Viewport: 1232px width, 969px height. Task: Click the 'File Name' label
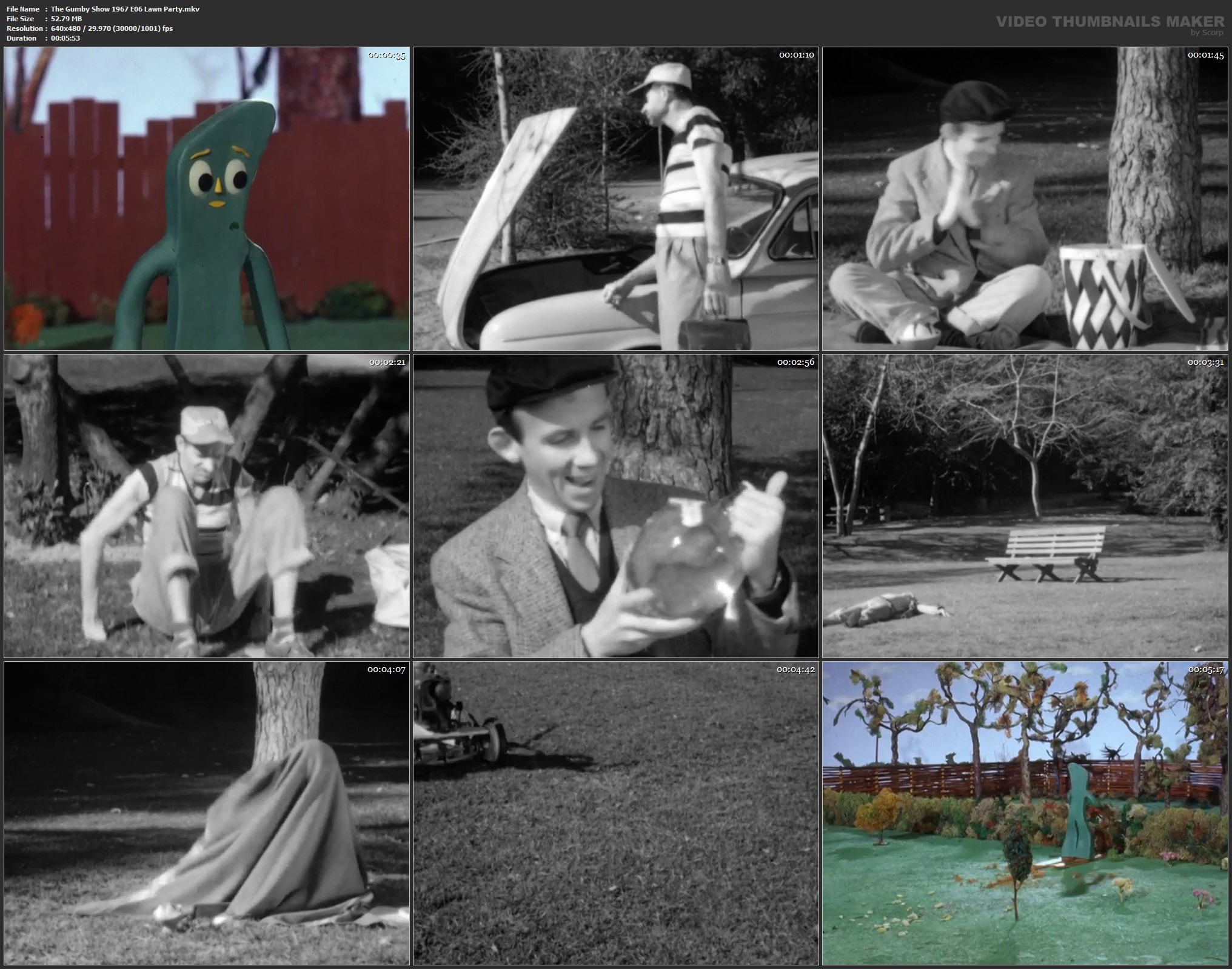click(23, 9)
